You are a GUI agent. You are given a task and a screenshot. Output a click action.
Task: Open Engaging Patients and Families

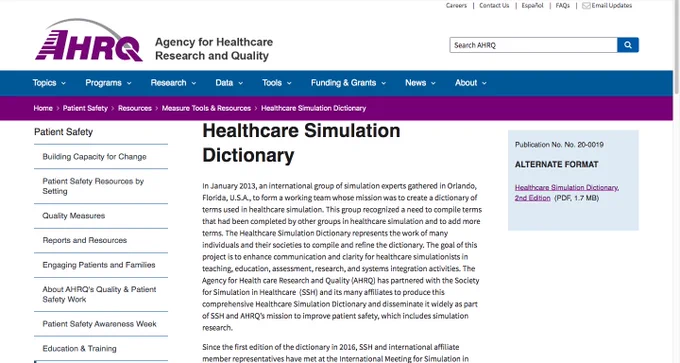click(99, 265)
